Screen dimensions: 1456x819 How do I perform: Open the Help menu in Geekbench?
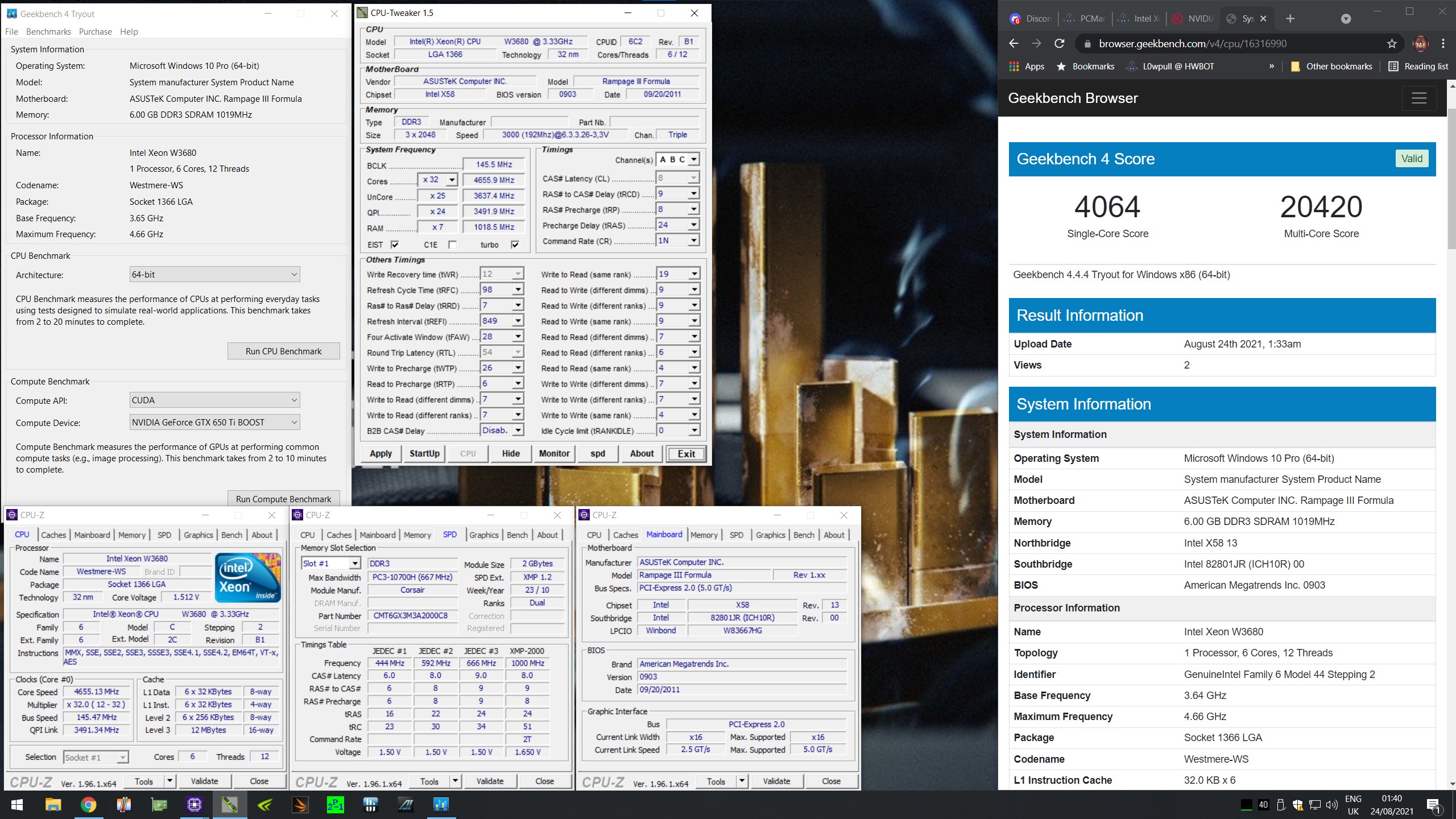pyautogui.click(x=129, y=32)
